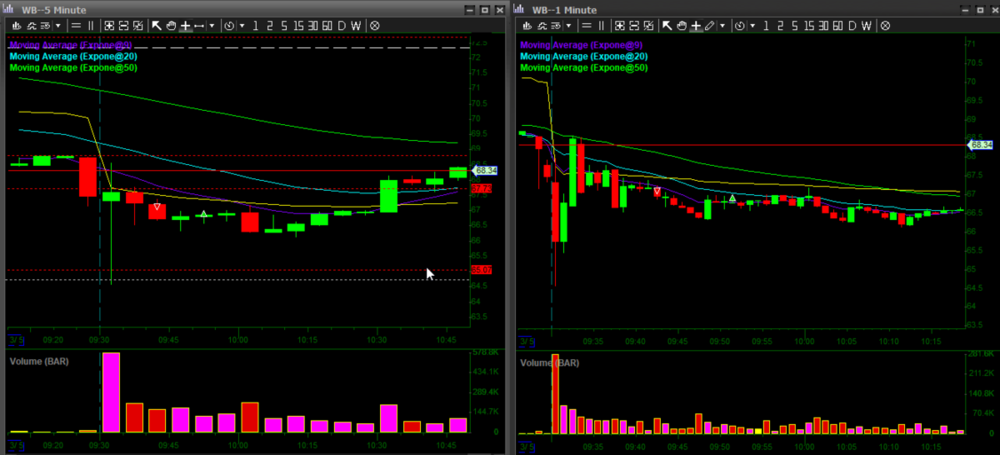This screenshot has width=1000, height=455.
Task: Open drawing tools dropdown arrow in 5 Minute chart
Action: click(x=212, y=25)
